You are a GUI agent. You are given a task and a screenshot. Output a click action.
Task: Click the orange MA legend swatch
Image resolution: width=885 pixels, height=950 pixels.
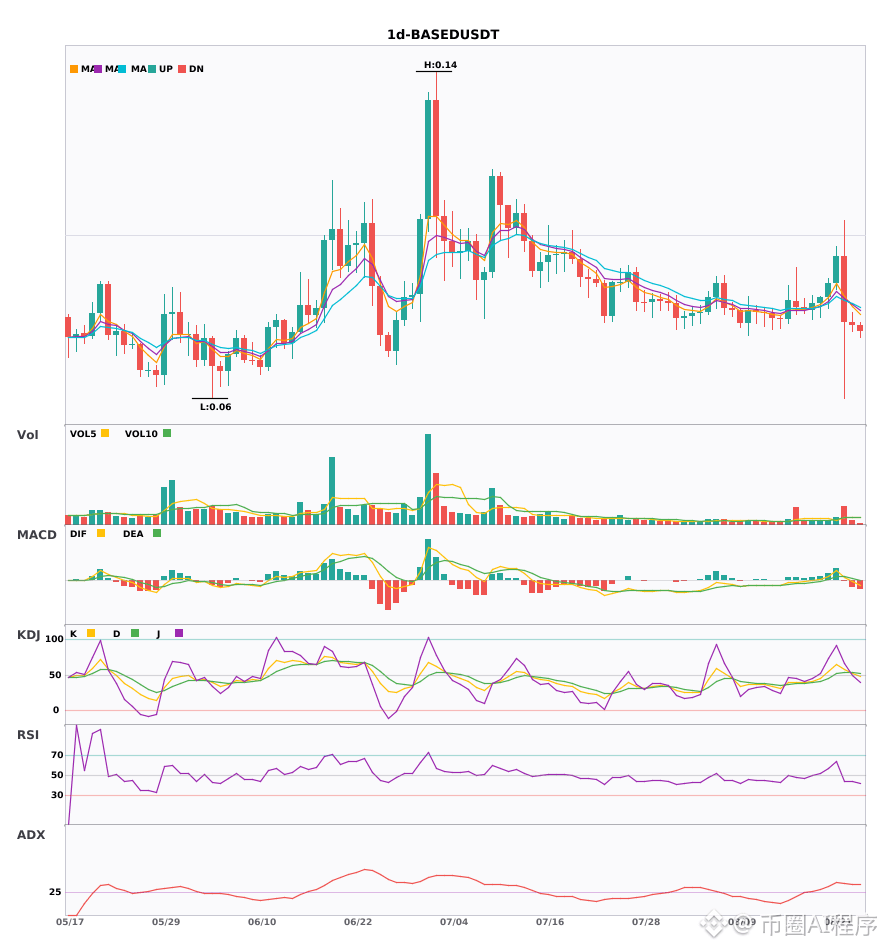pos(74,69)
